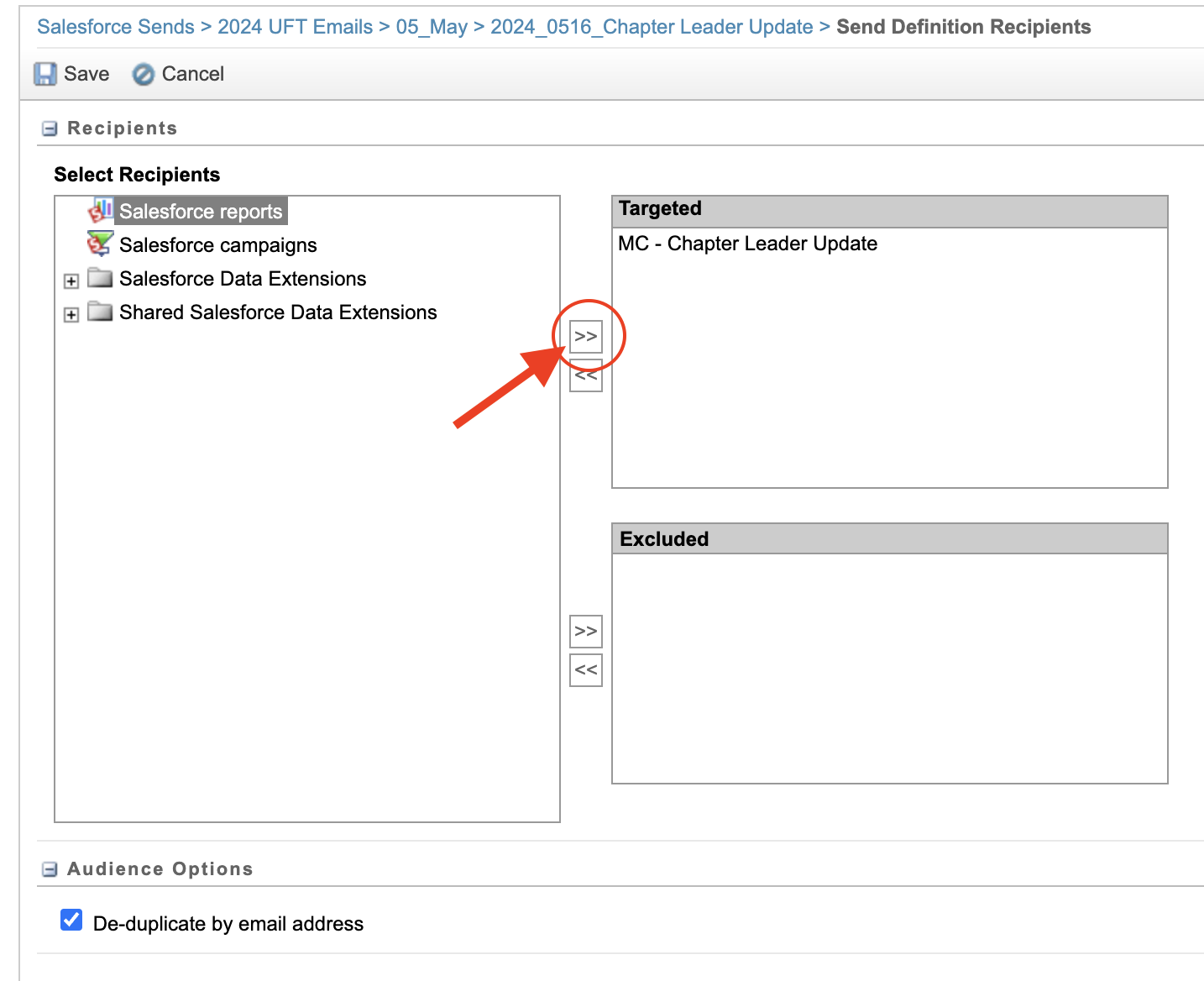This screenshot has height=981, width=1204.
Task: Click the Salesforce reports chart icon
Action: coord(101,210)
